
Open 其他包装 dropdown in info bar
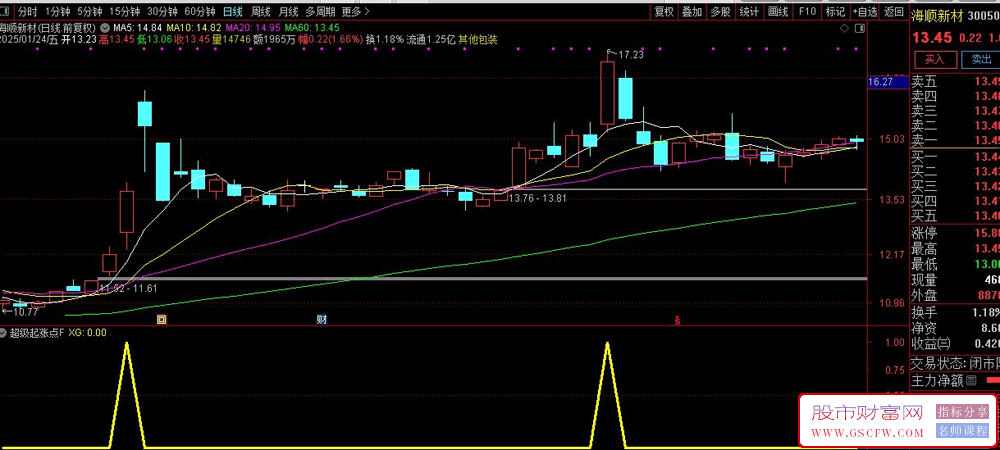(x=478, y=40)
